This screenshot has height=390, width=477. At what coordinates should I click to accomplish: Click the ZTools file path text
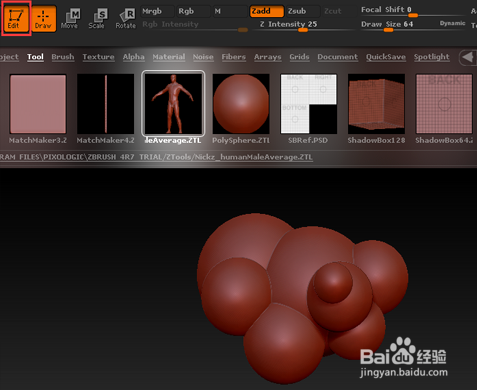[156, 157]
